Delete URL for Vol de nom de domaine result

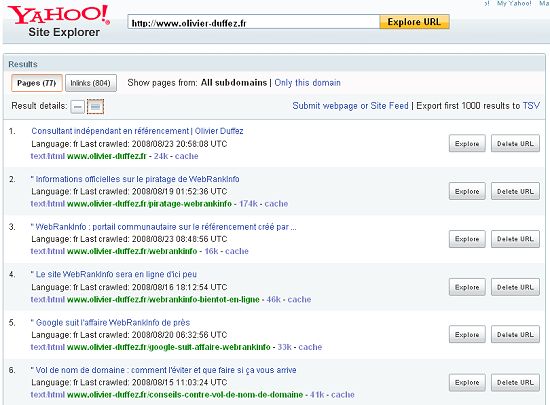coord(515,382)
